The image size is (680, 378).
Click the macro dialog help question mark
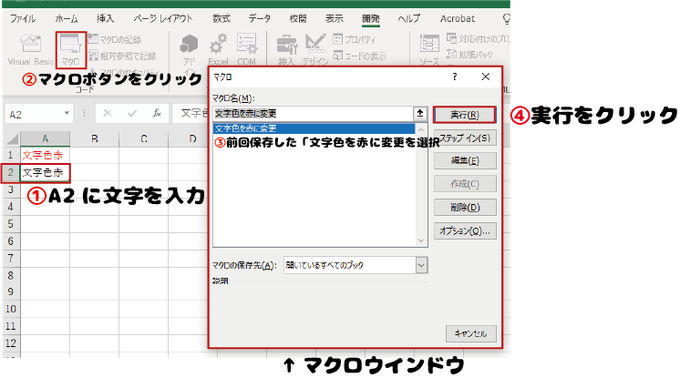point(454,77)
